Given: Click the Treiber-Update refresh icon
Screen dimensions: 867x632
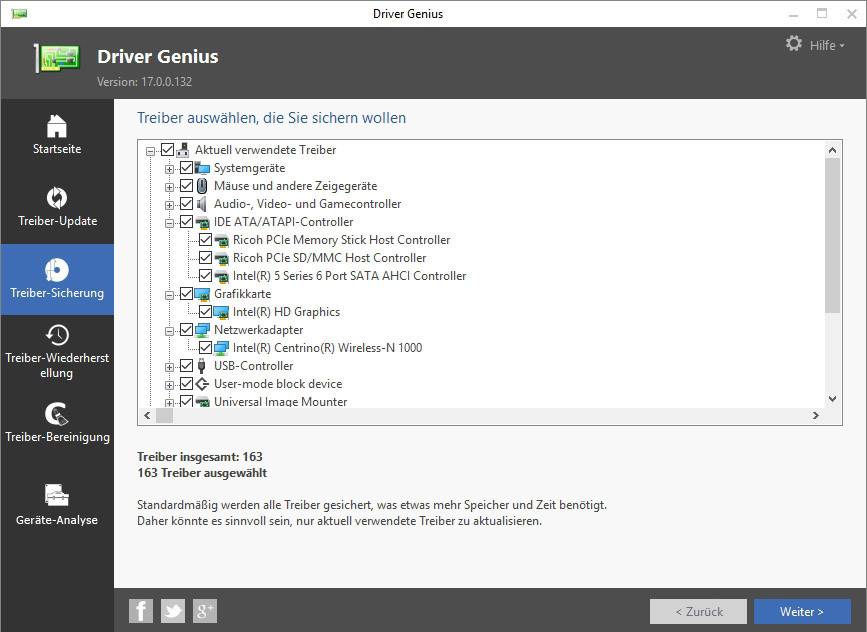Looking at the screenshot, I should click(x=56, y=198).
